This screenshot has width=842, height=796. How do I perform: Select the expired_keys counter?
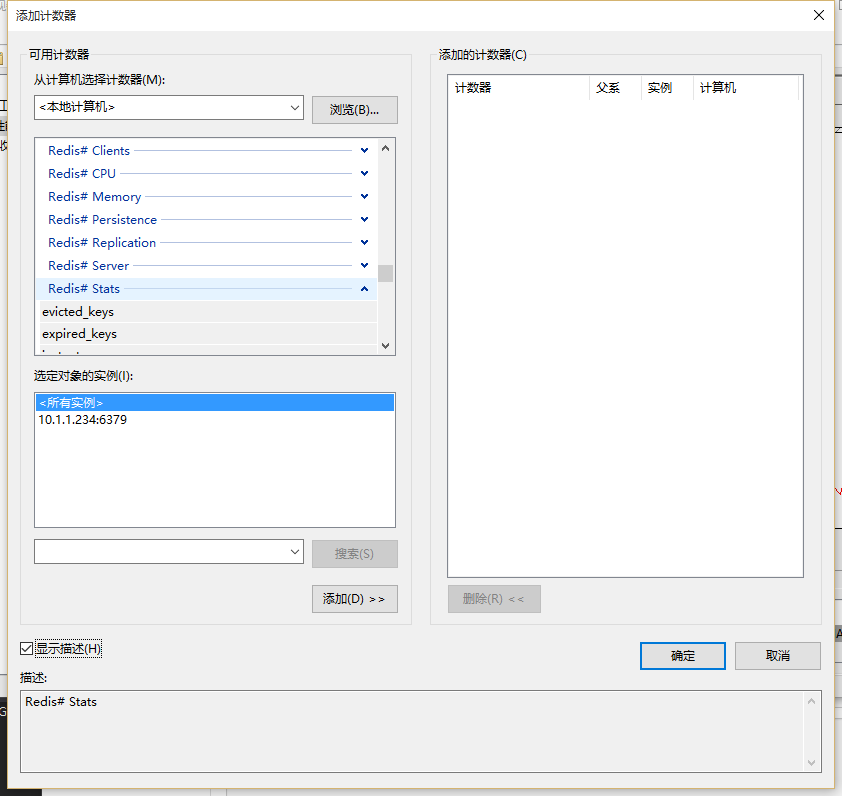pos(207,334)
